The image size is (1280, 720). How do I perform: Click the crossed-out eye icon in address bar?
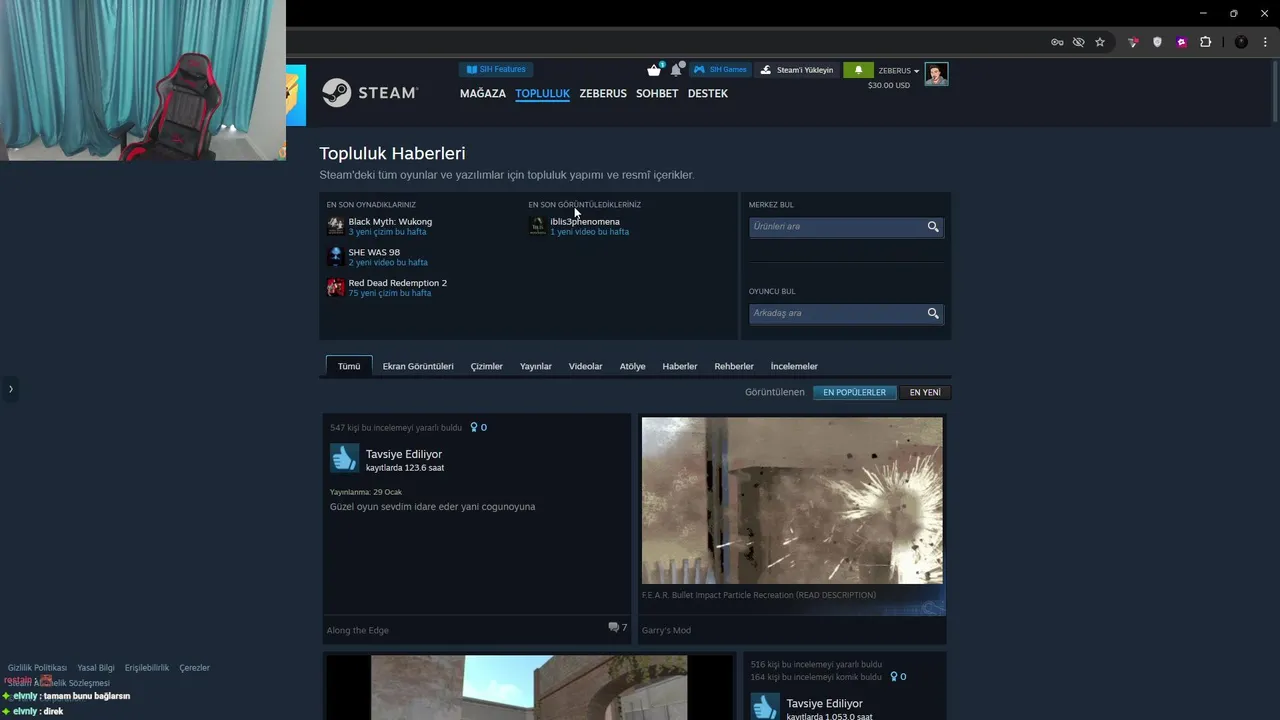1078,42
